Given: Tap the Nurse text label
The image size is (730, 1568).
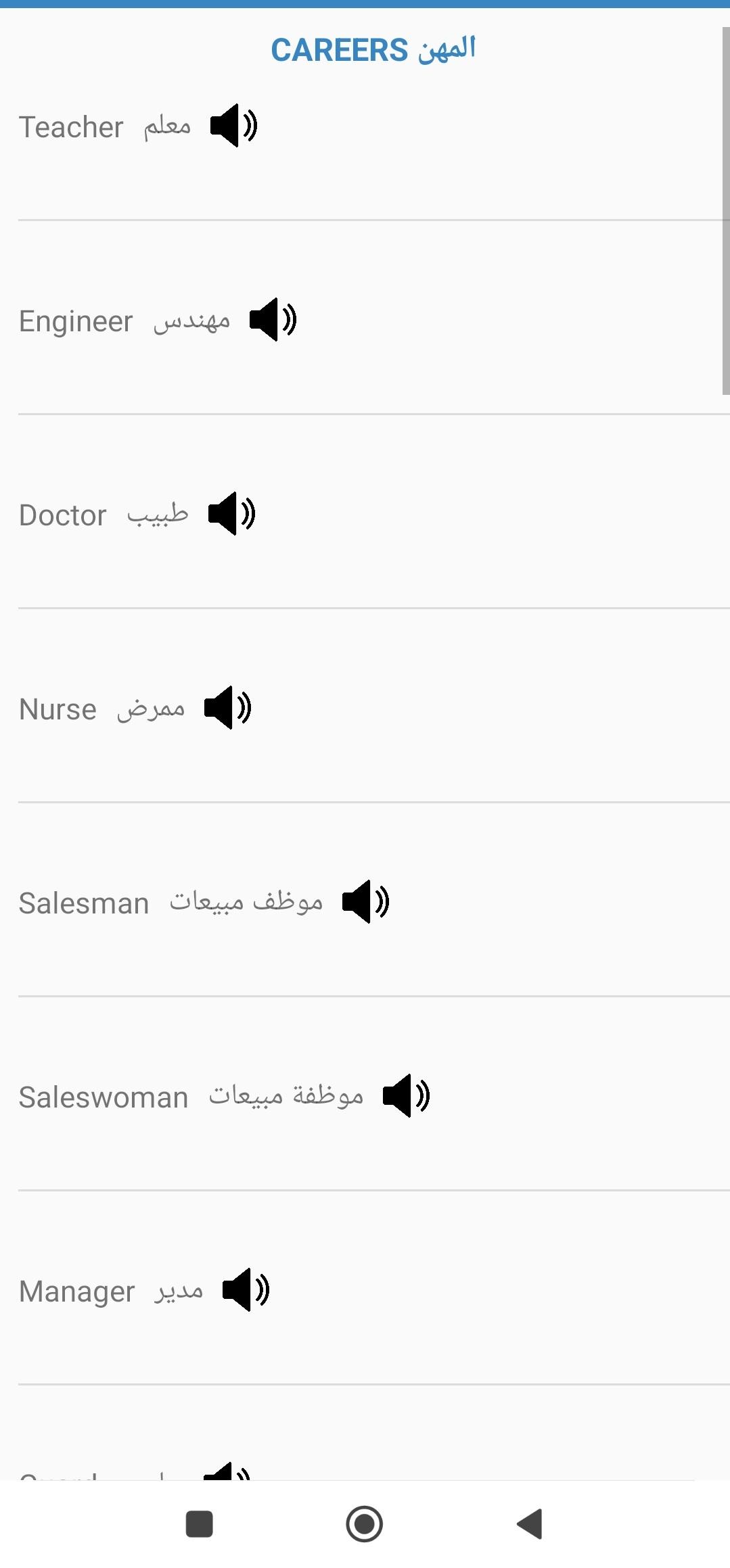Looking at the screenshot, I should click(58, 709).
